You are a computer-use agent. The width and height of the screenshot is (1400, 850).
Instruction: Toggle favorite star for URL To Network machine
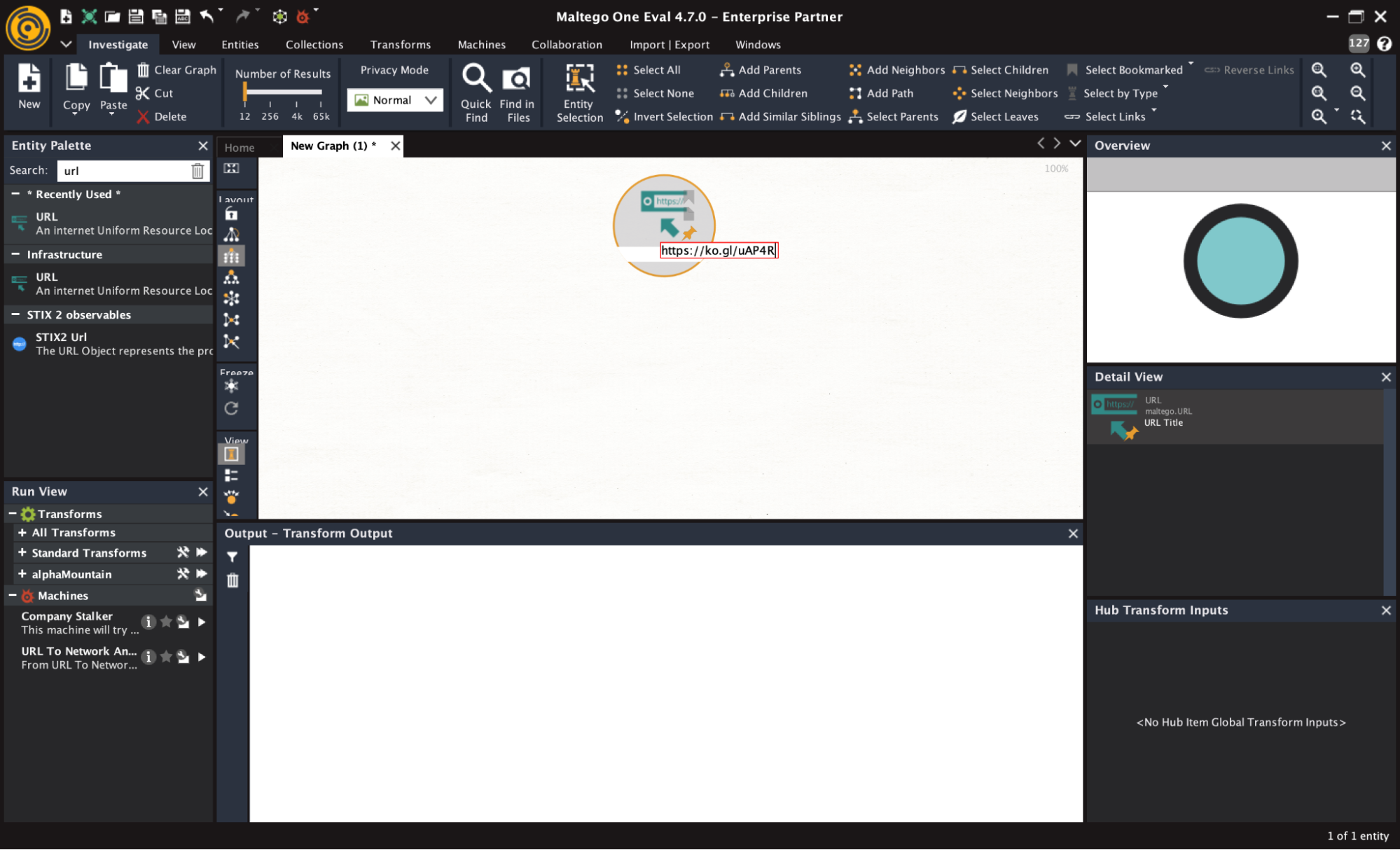(x=166, y=657)
